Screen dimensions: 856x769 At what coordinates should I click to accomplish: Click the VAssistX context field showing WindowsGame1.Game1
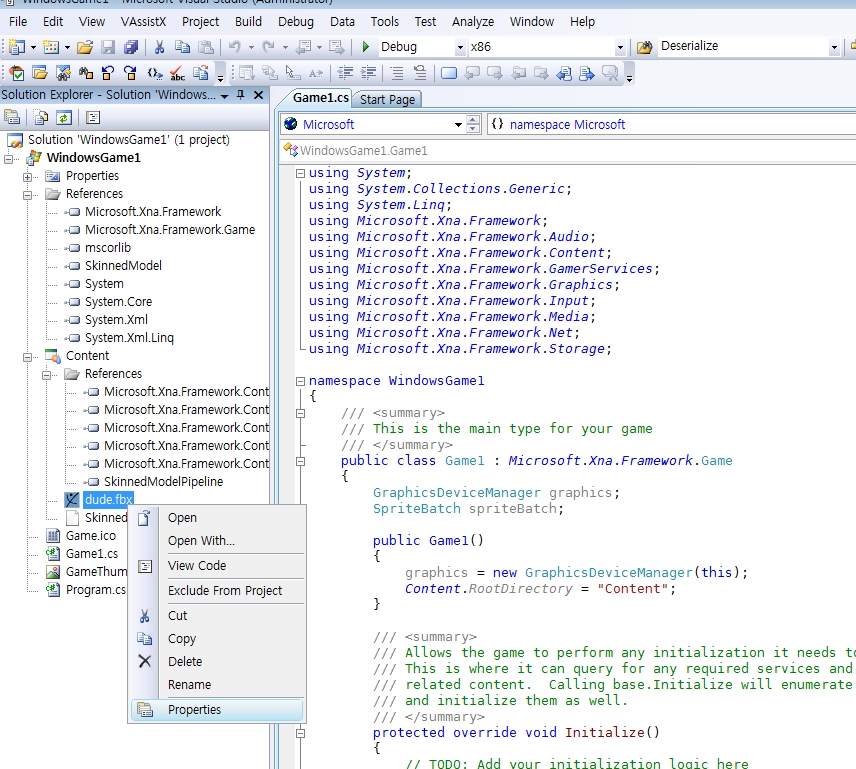point(569,150)
